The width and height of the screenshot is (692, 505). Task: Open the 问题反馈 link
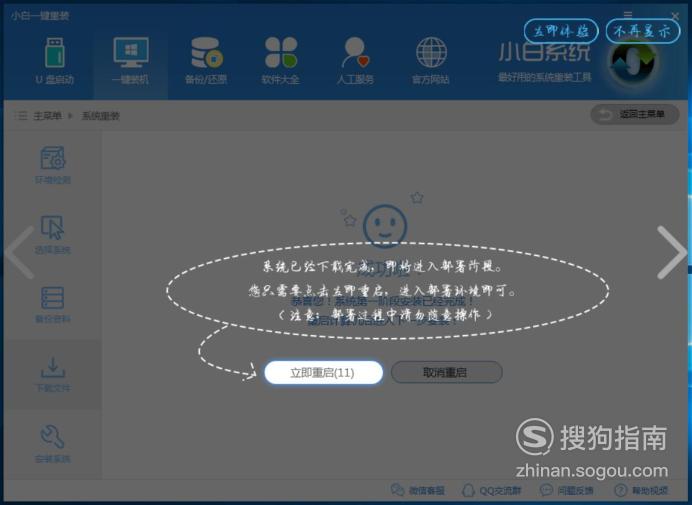tap(567, 490)
